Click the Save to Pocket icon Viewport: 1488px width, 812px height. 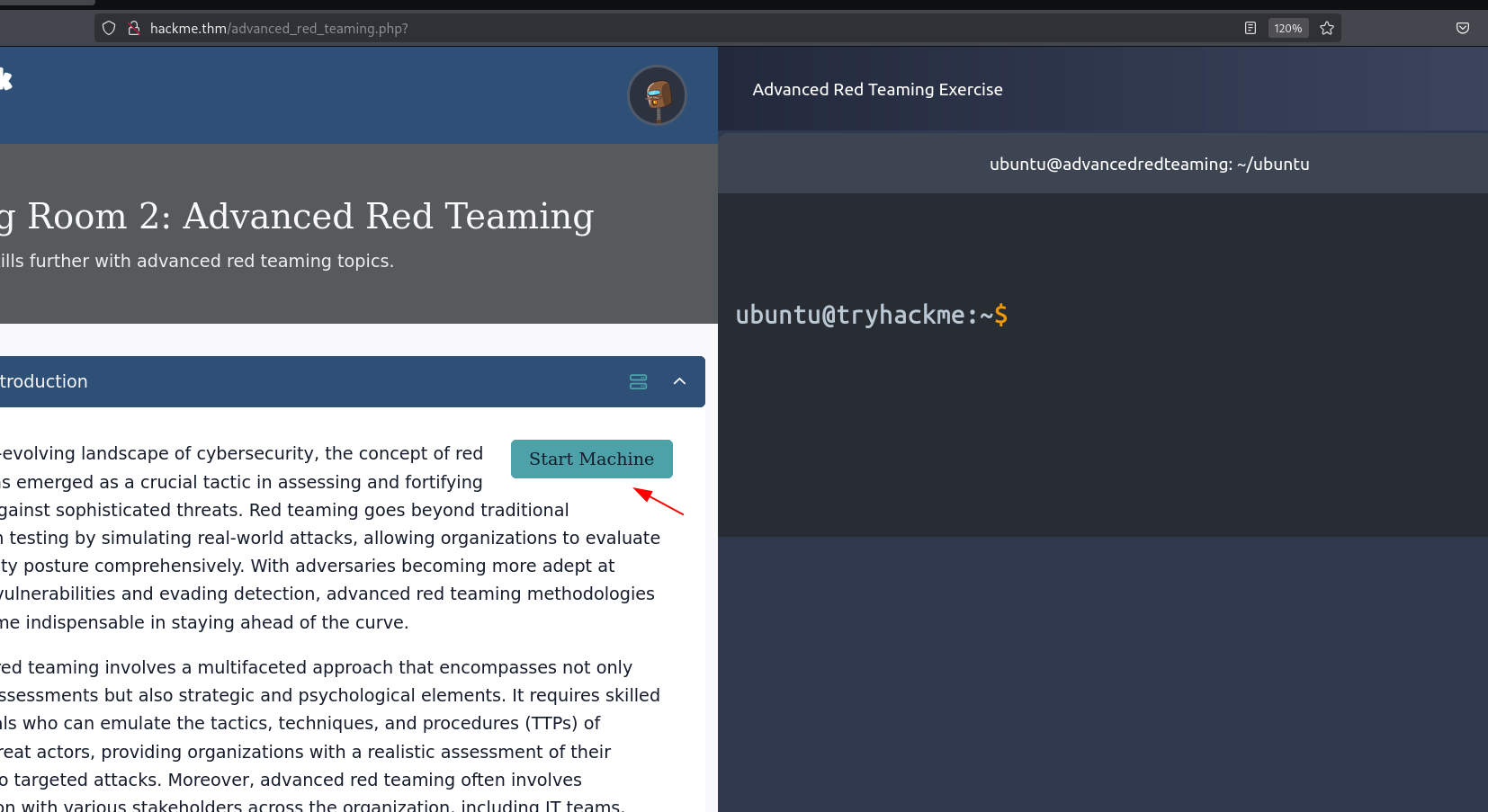[x=1462, y=28]
